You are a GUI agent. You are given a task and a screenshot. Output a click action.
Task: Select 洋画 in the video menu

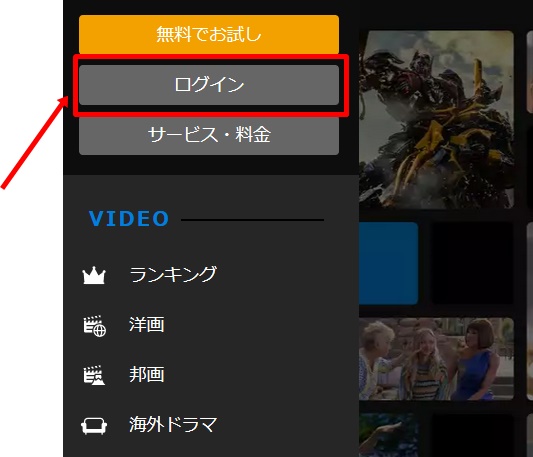coord(147,324)
